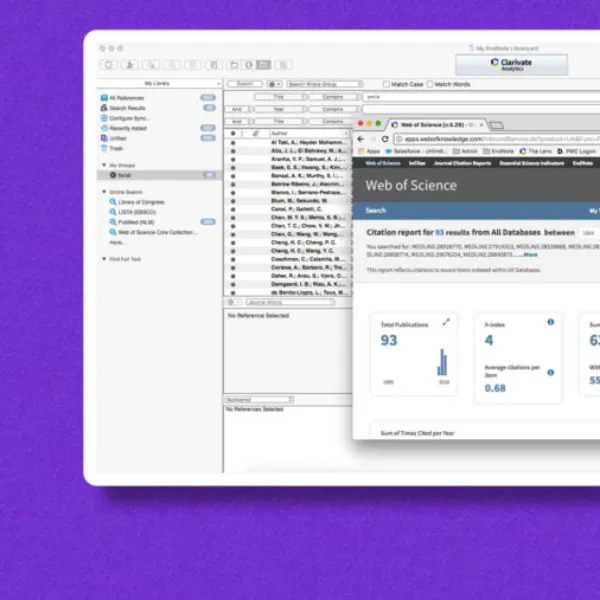Click the read status dot column header
Screen dimensions: 600x600
coord(233,133)
